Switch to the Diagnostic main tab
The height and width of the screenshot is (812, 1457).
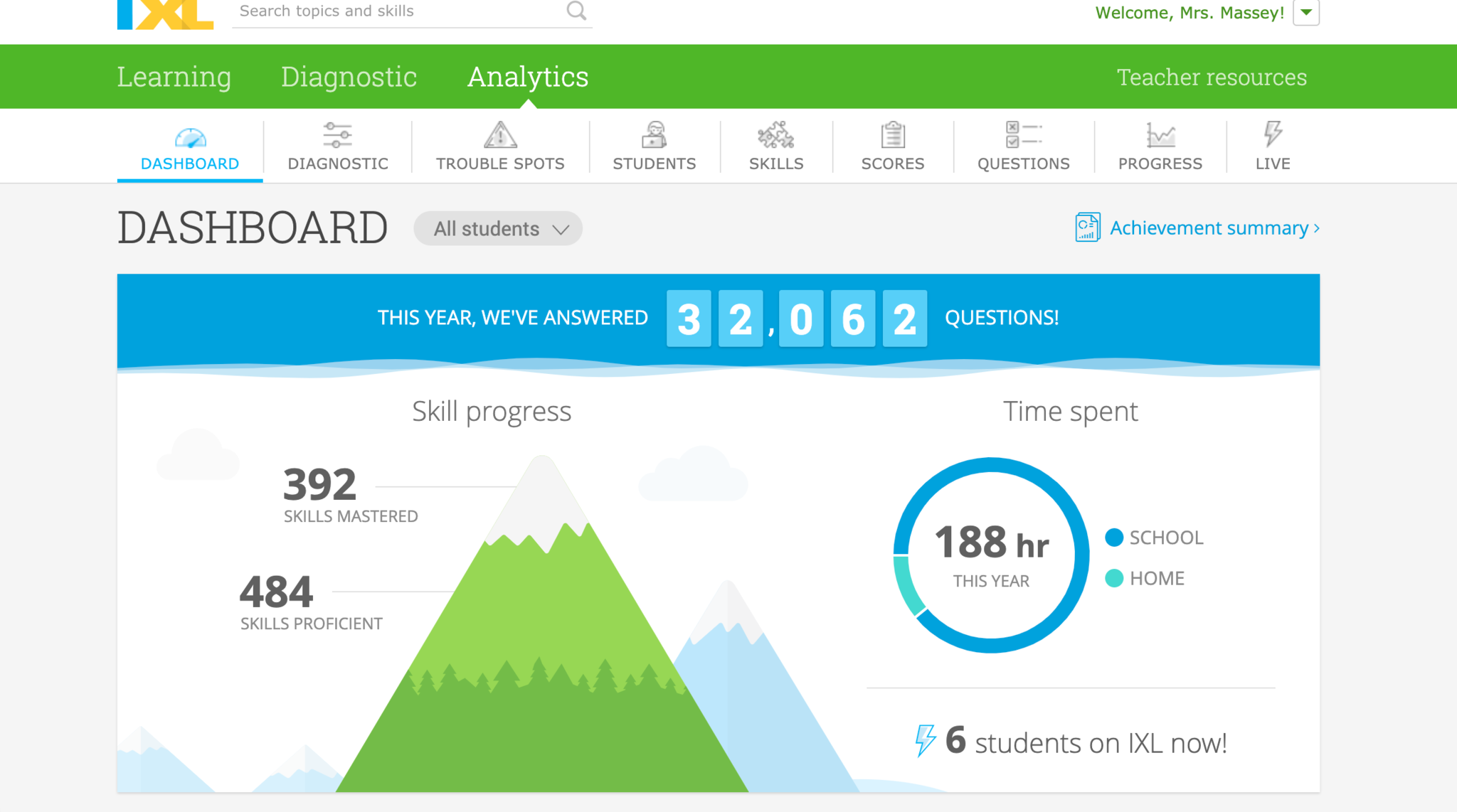coord(349,77)
